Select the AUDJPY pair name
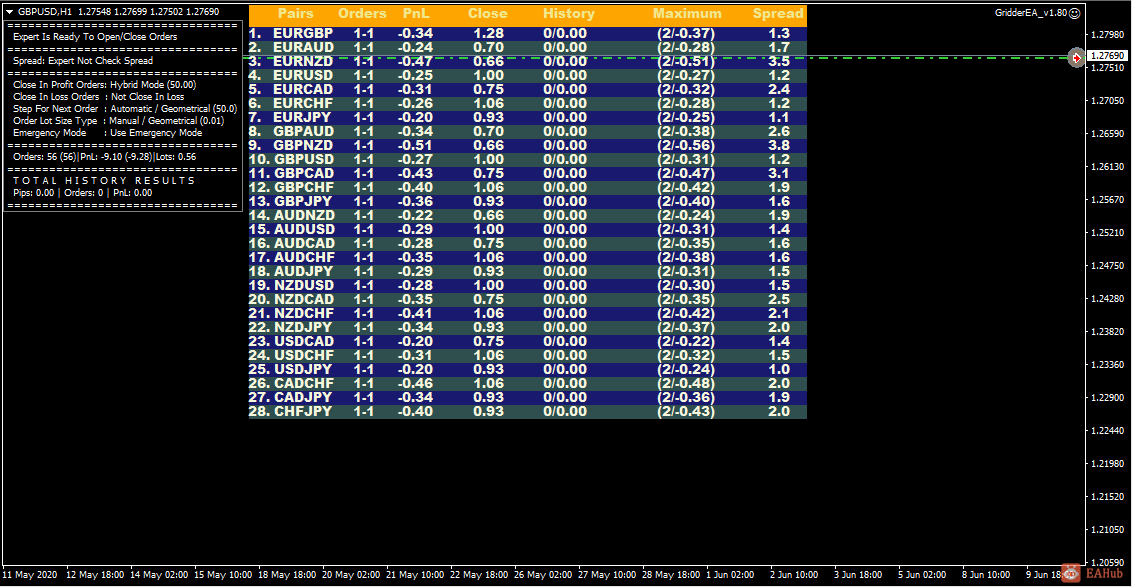 pos(304,272)
